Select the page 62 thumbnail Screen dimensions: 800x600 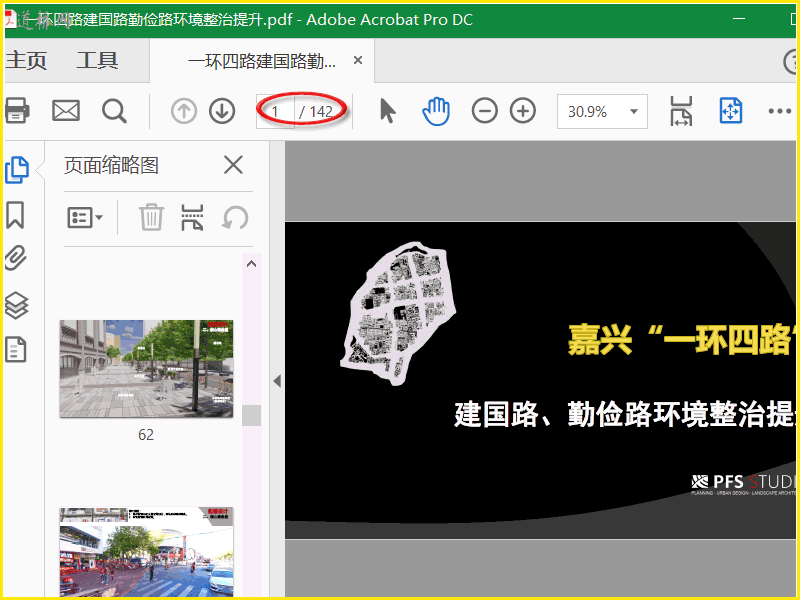146,369
